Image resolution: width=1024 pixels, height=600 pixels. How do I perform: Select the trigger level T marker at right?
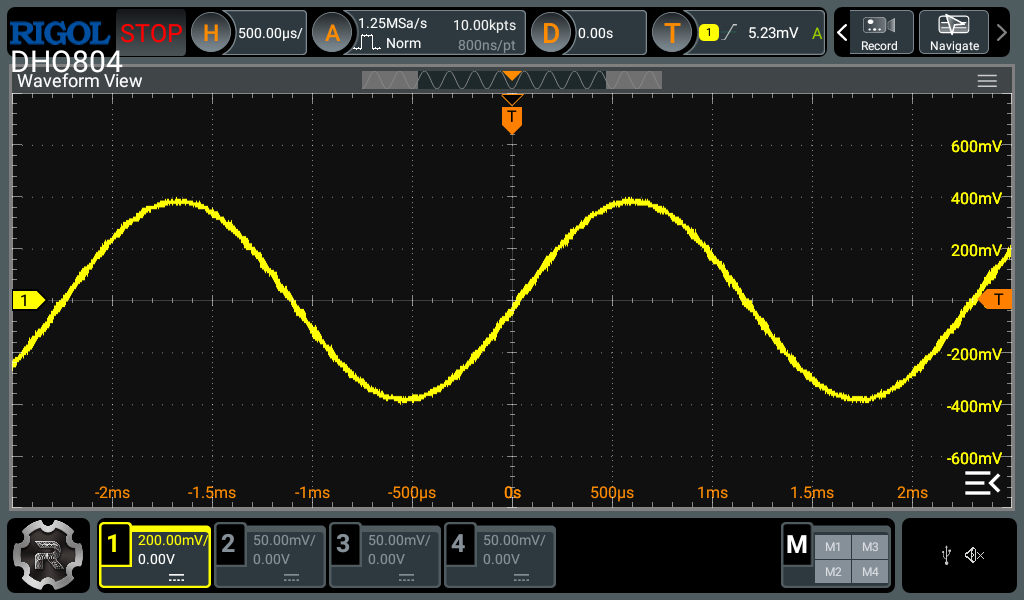997,299
